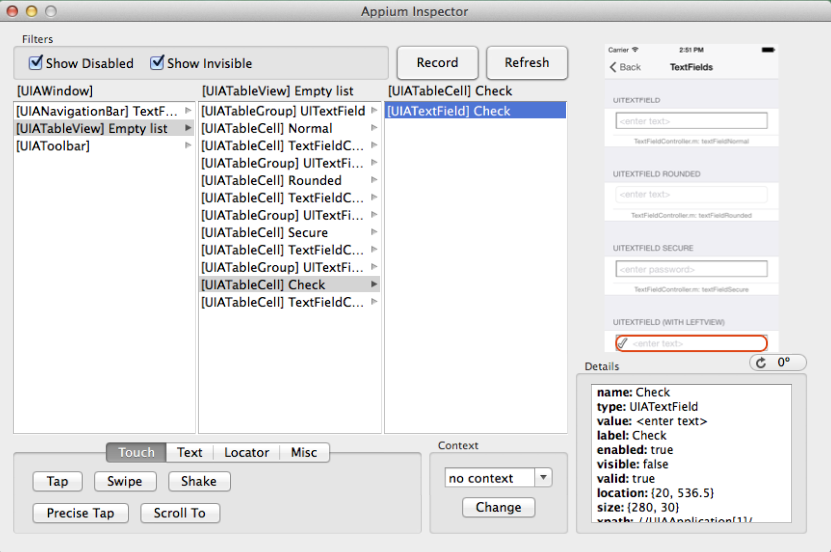Click the Change context button
This screenshot has height=552, width=831.
[x=498, y=508]
